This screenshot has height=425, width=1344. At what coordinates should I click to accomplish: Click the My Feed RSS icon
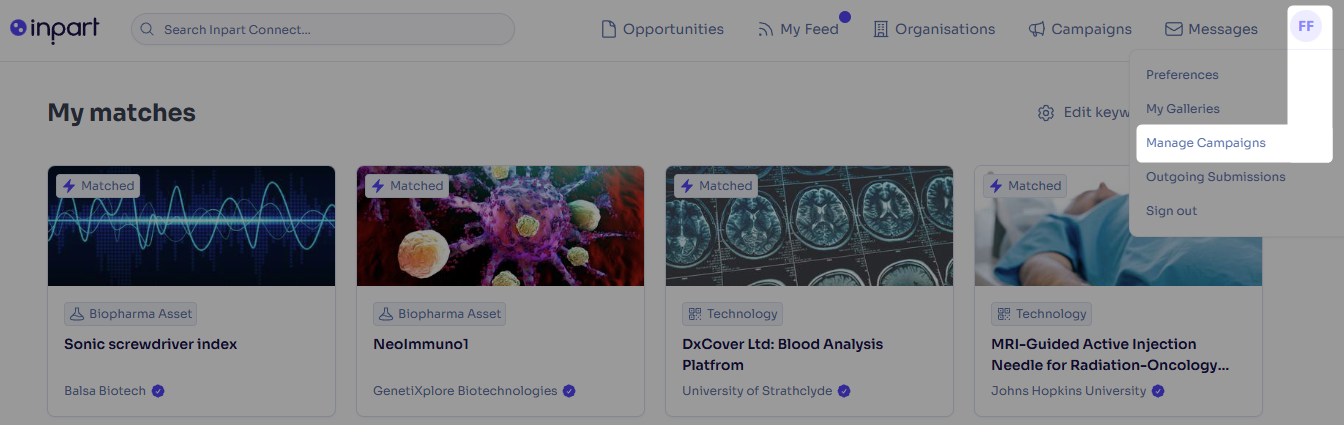[x=766, y=29]
